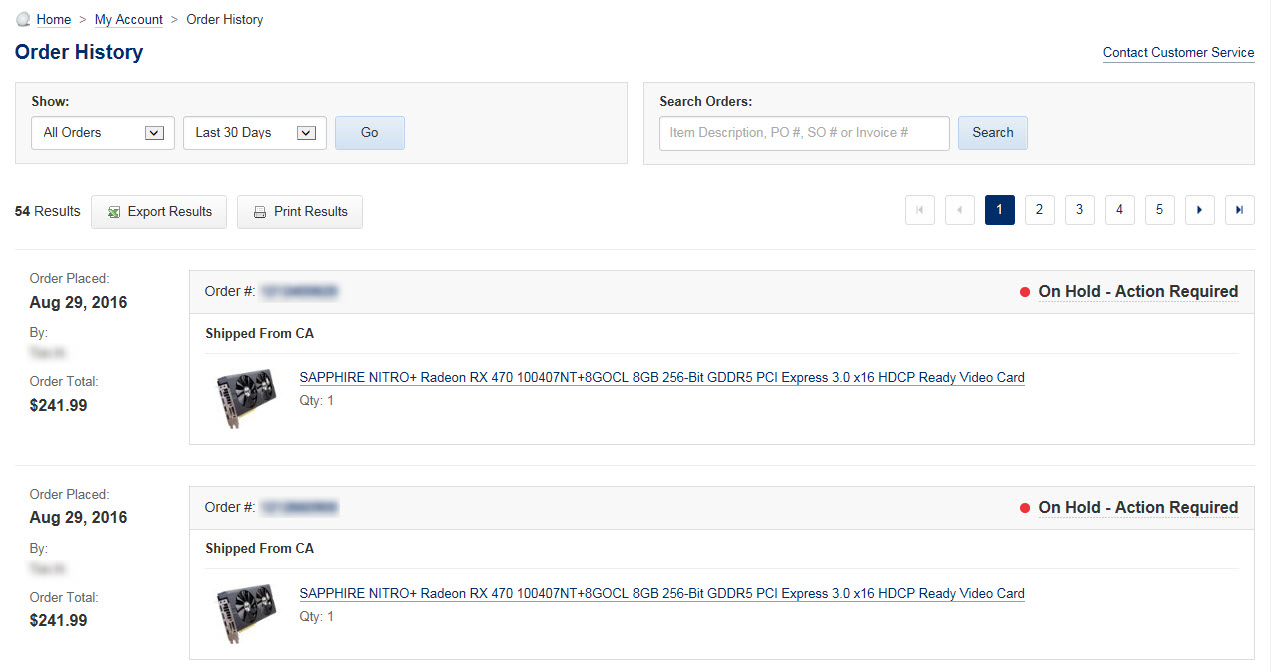1271x672 pixels.
Task: Click second order's 'Shipped From CA' text
Action: [x=260, y=548]
